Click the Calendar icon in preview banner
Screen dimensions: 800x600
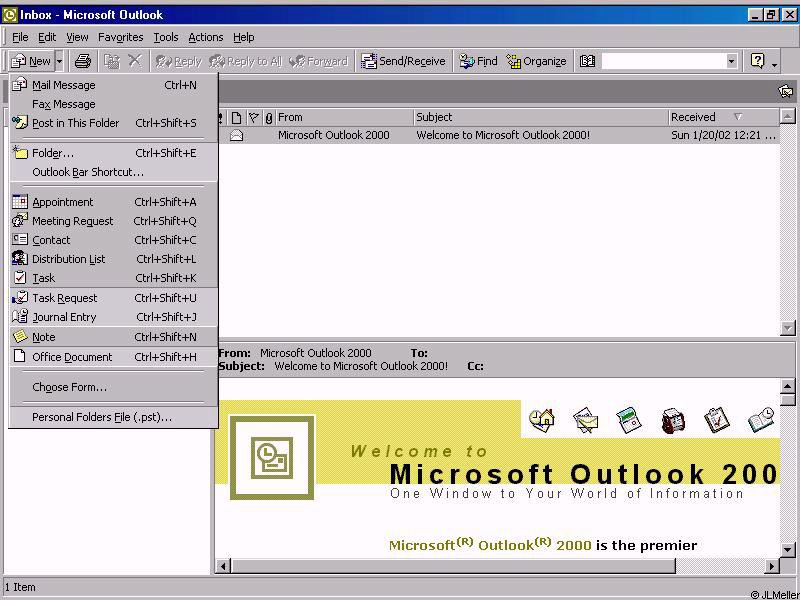(629, 420)
